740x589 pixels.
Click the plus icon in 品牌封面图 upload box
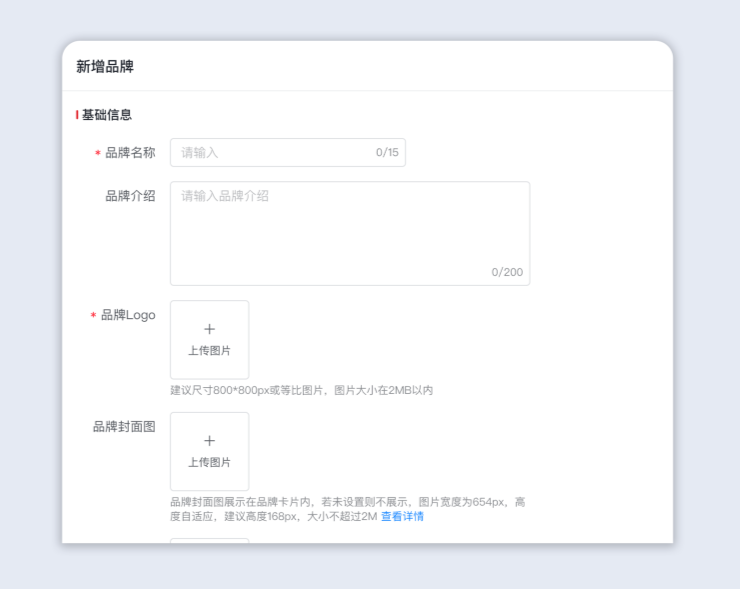209,441
